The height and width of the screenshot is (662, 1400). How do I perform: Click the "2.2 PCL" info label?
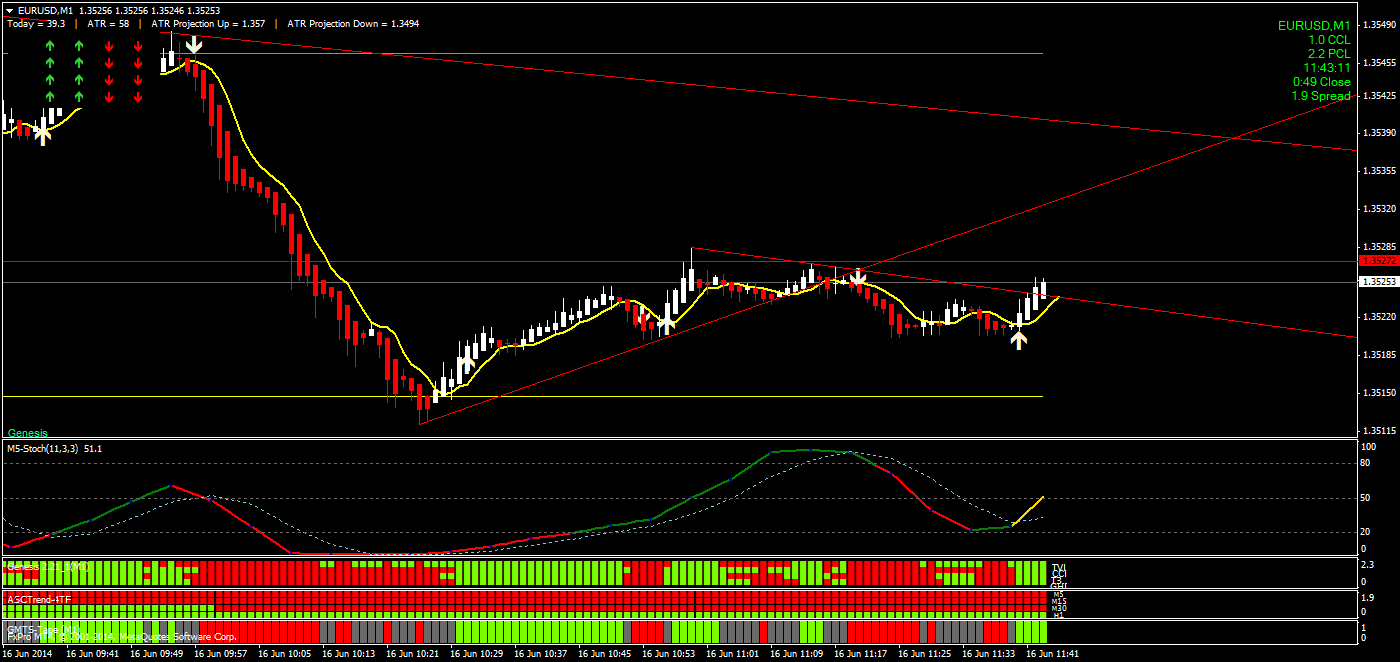coord(1329,53)
